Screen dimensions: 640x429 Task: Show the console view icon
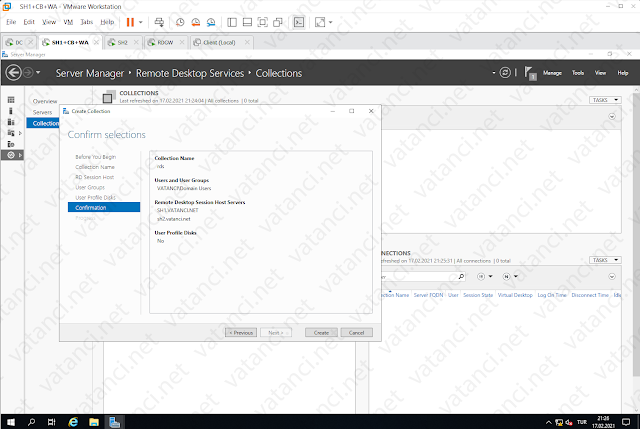coord(299,22)
